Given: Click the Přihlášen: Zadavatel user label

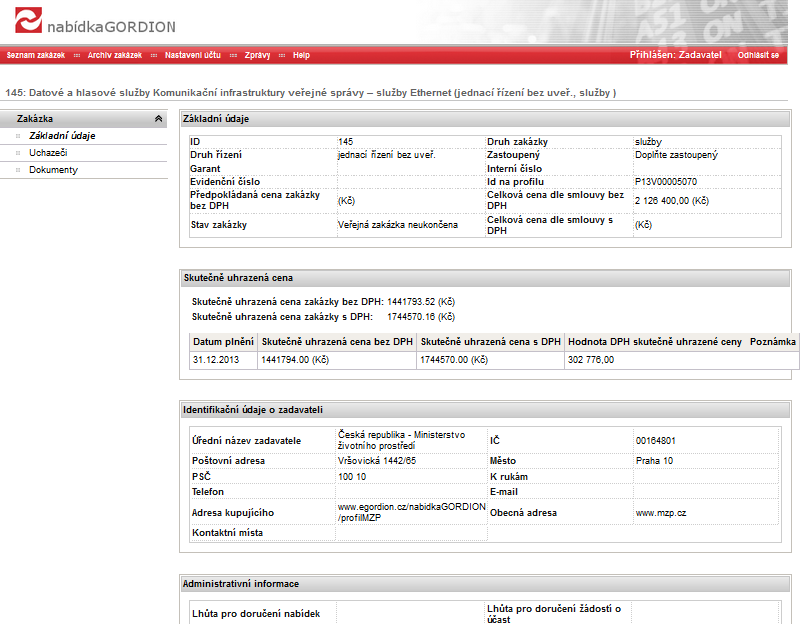Looking at the screenshot, I should 675,55.
